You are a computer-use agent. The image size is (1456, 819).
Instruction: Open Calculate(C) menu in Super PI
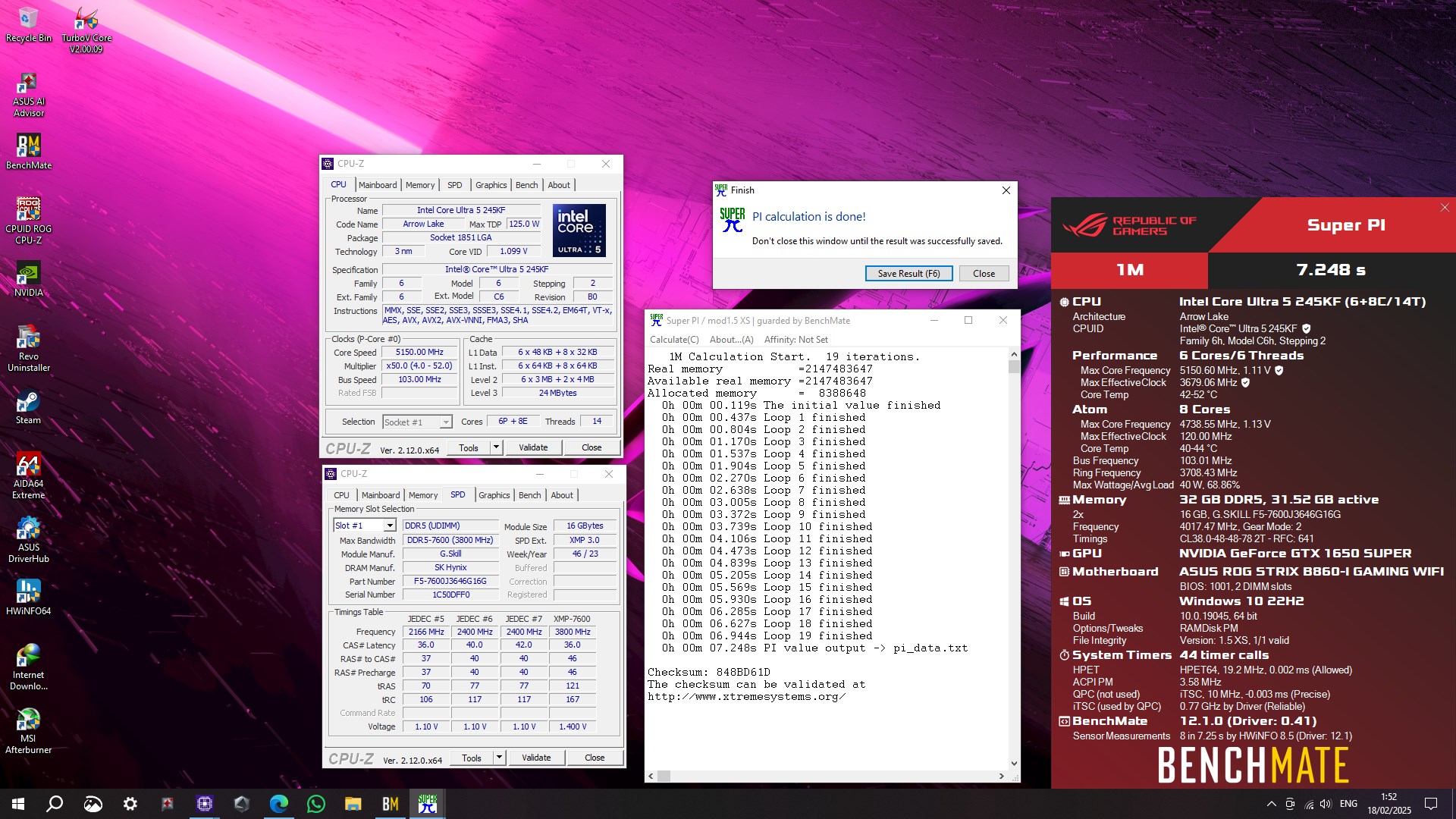[674, 340]
